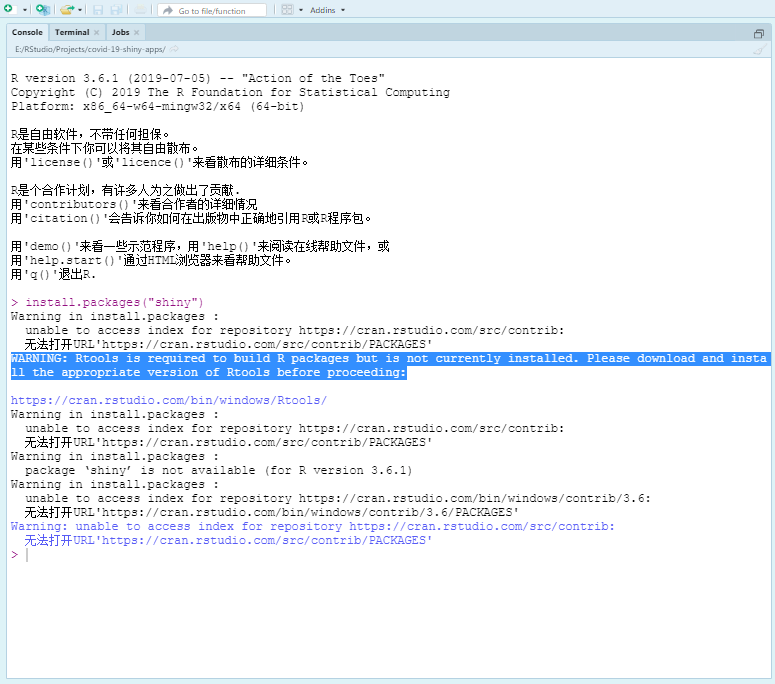Click the Create a Project icon
775x684 pixels.
(x=43, y=9)
